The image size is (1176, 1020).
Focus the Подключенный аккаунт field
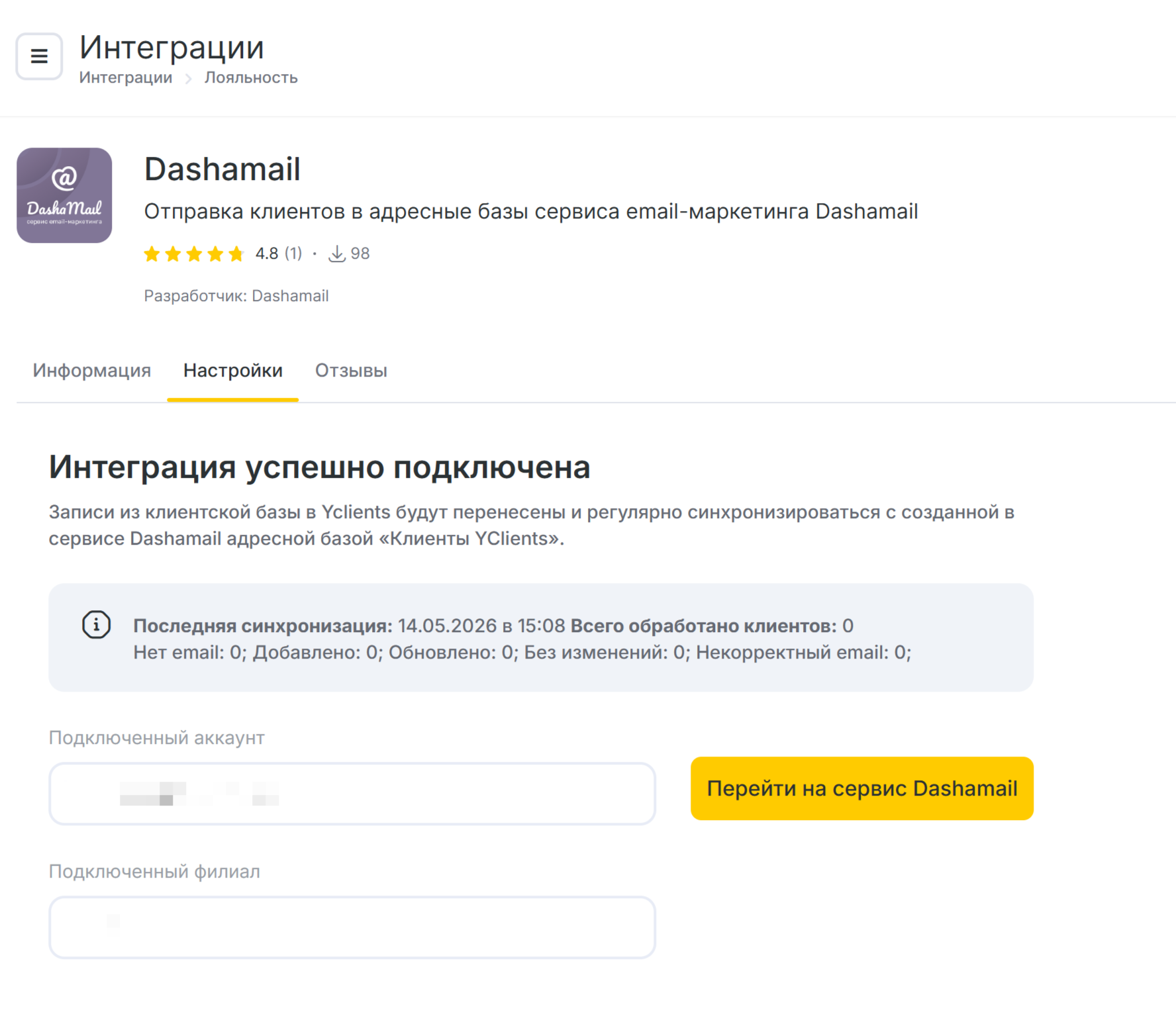point(352,794)
